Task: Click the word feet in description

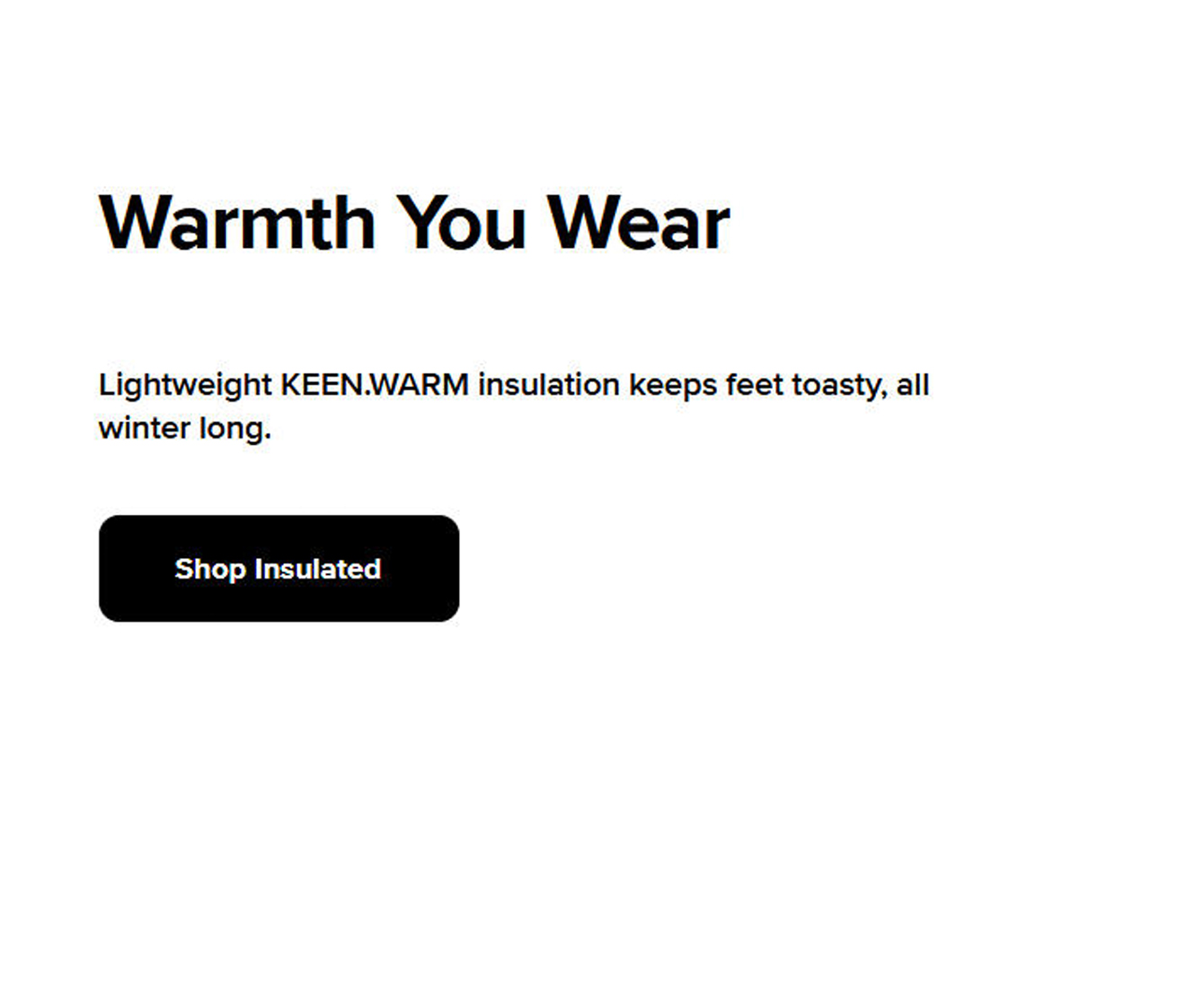Action: tap(755, 385)
